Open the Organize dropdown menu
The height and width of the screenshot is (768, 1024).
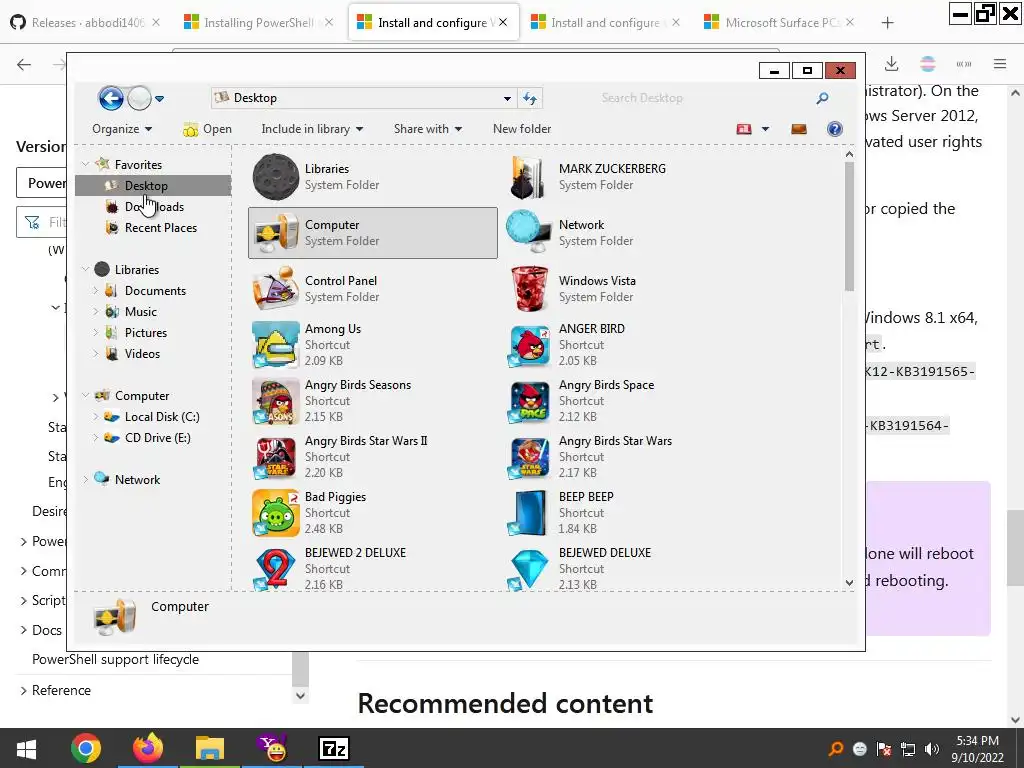(x=122, y=129)
